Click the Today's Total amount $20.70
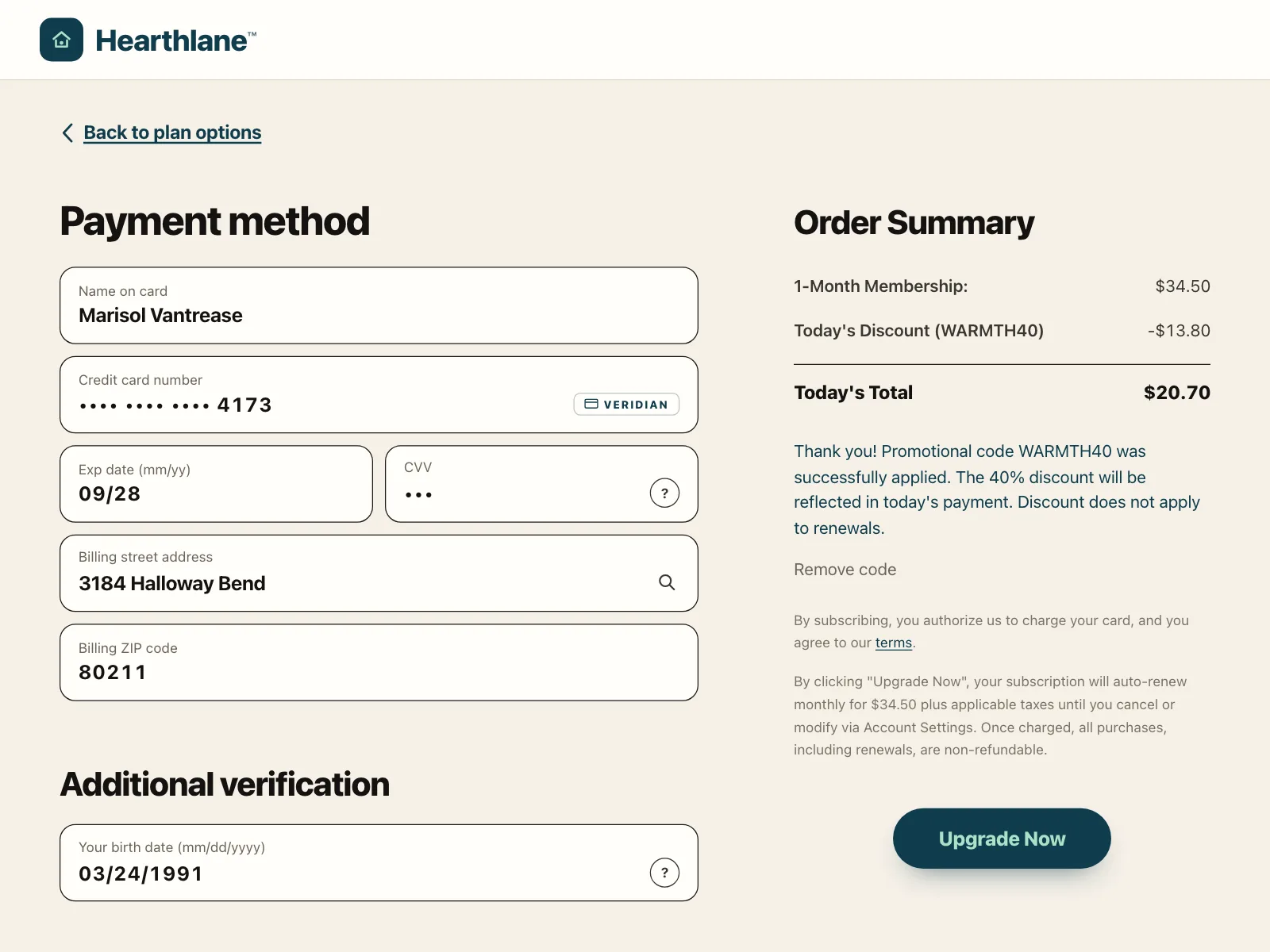Image resolution: width=1270 pixels, height=952 pixels. pyautogui.click(x=1176, y=393)
